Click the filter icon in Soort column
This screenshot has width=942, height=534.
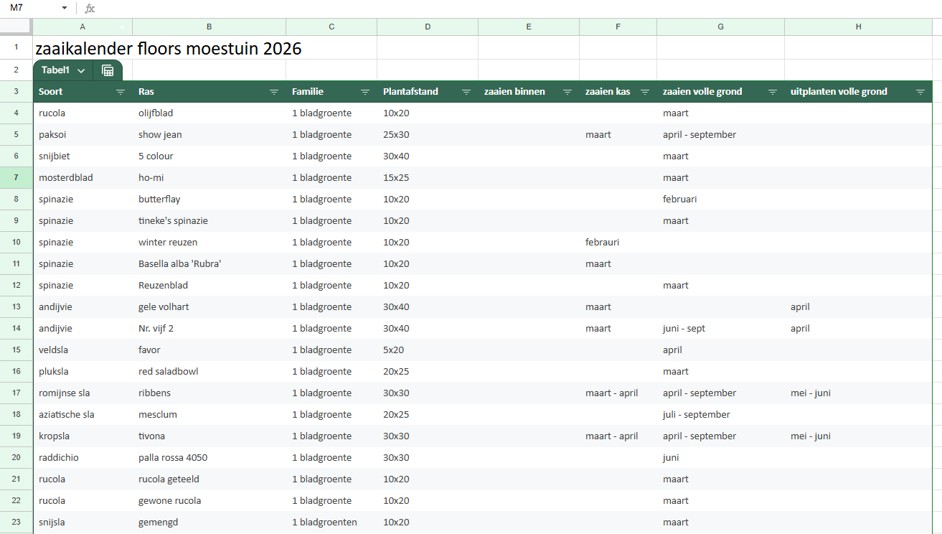point(120,92)
